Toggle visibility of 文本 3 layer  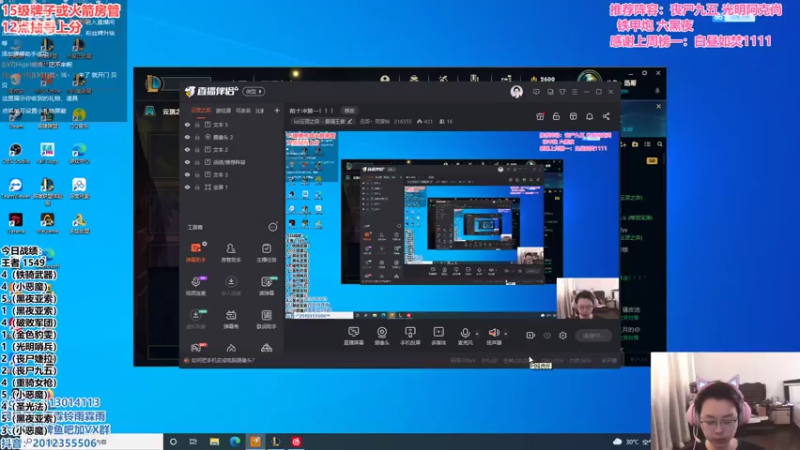187,174
